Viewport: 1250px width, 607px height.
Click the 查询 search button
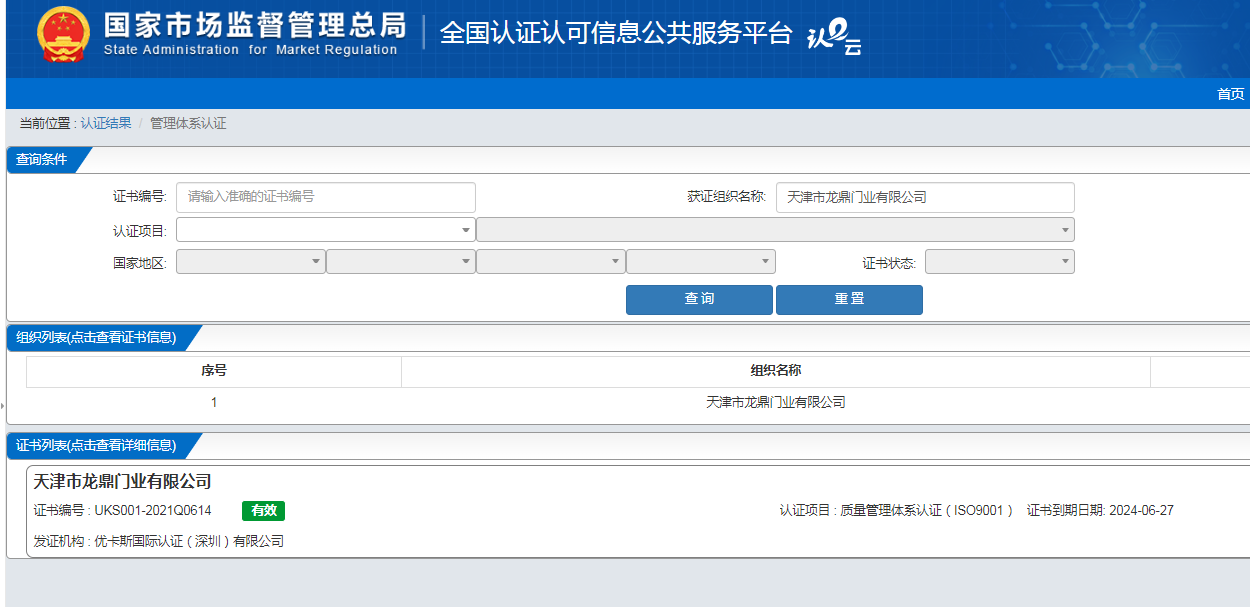[699, 299]
